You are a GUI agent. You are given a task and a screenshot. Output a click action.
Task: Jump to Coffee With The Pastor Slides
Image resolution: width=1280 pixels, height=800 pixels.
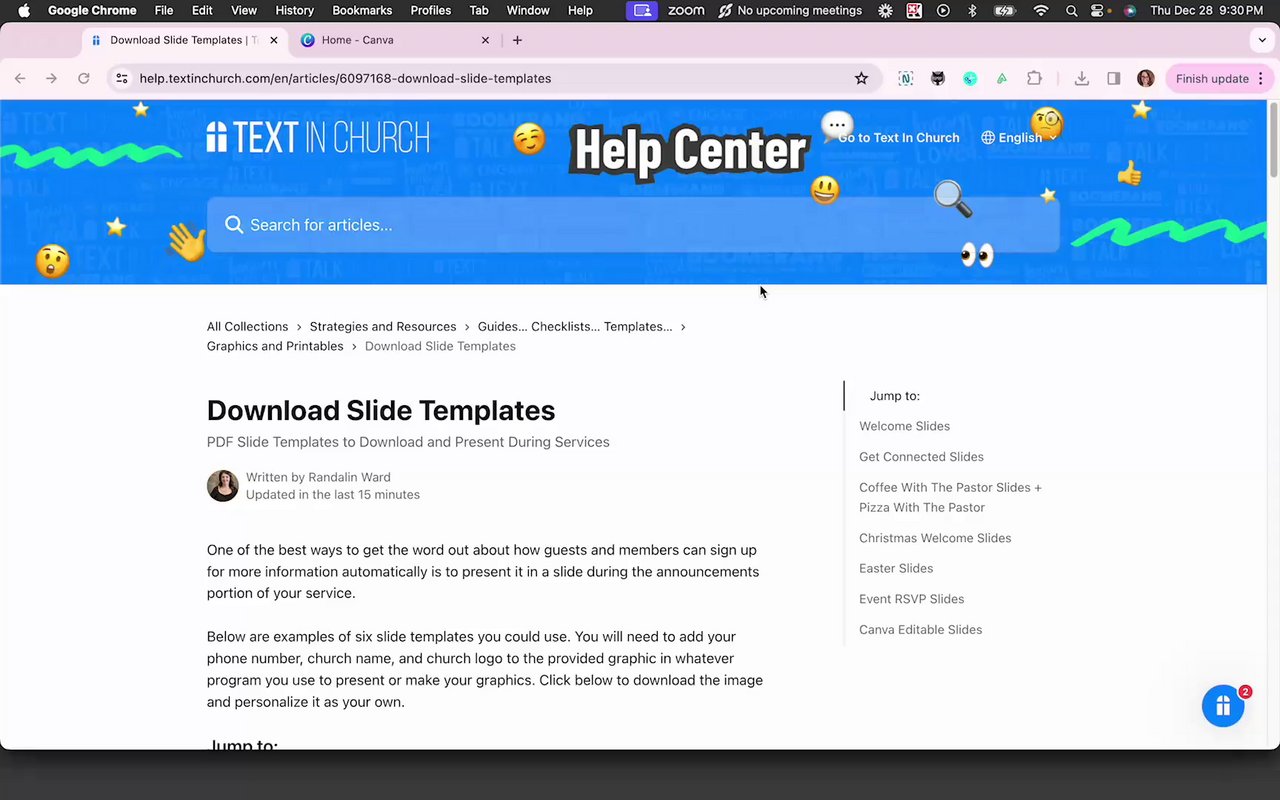(x=950, y=497)
